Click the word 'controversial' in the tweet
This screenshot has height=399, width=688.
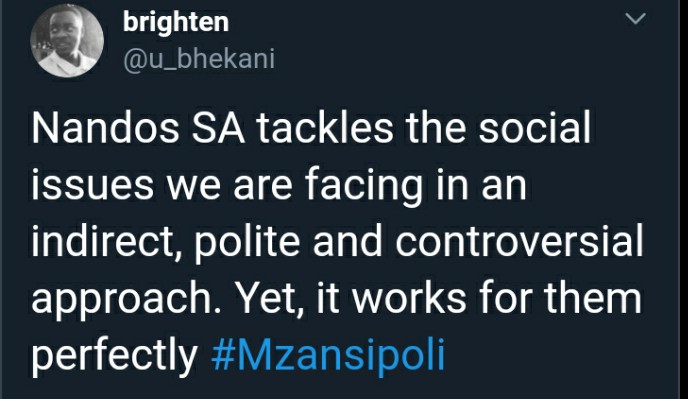pos(519,241)
